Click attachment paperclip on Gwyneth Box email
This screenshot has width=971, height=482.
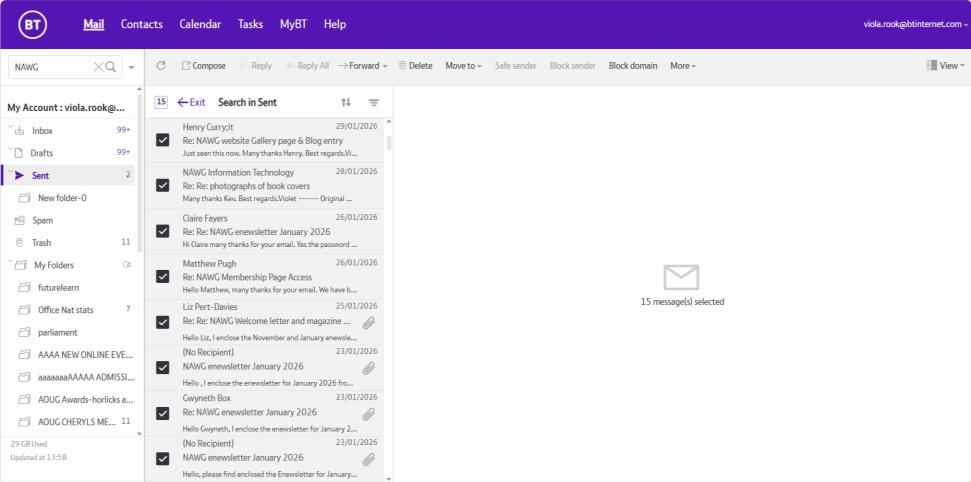(x=368, y=414)
